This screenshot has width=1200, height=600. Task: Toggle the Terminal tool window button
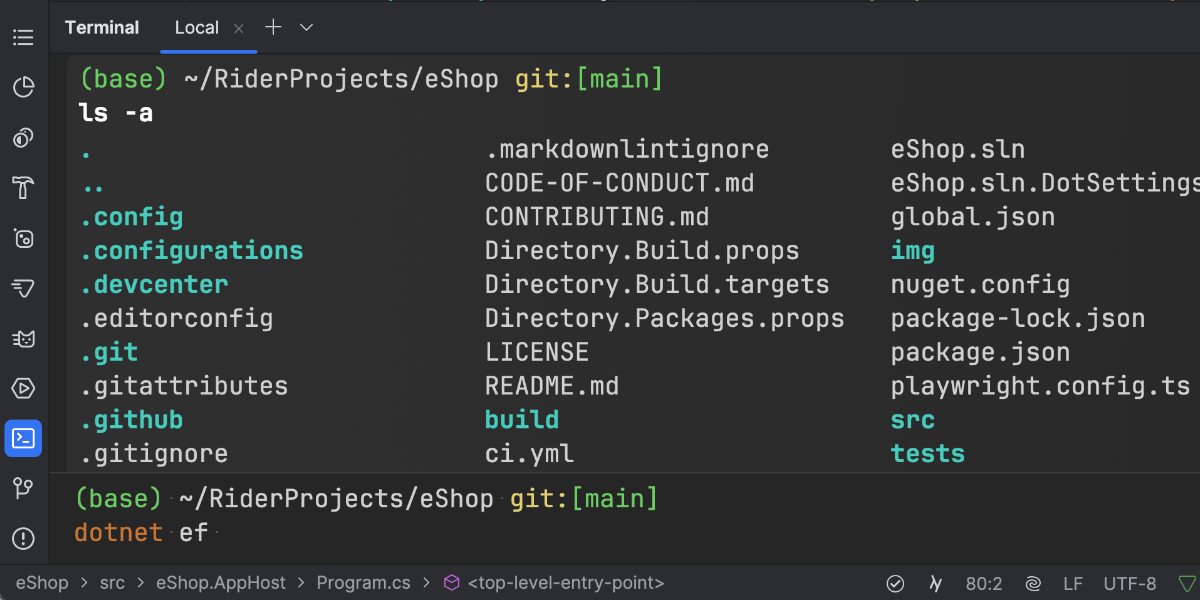(x=23, y=438)
